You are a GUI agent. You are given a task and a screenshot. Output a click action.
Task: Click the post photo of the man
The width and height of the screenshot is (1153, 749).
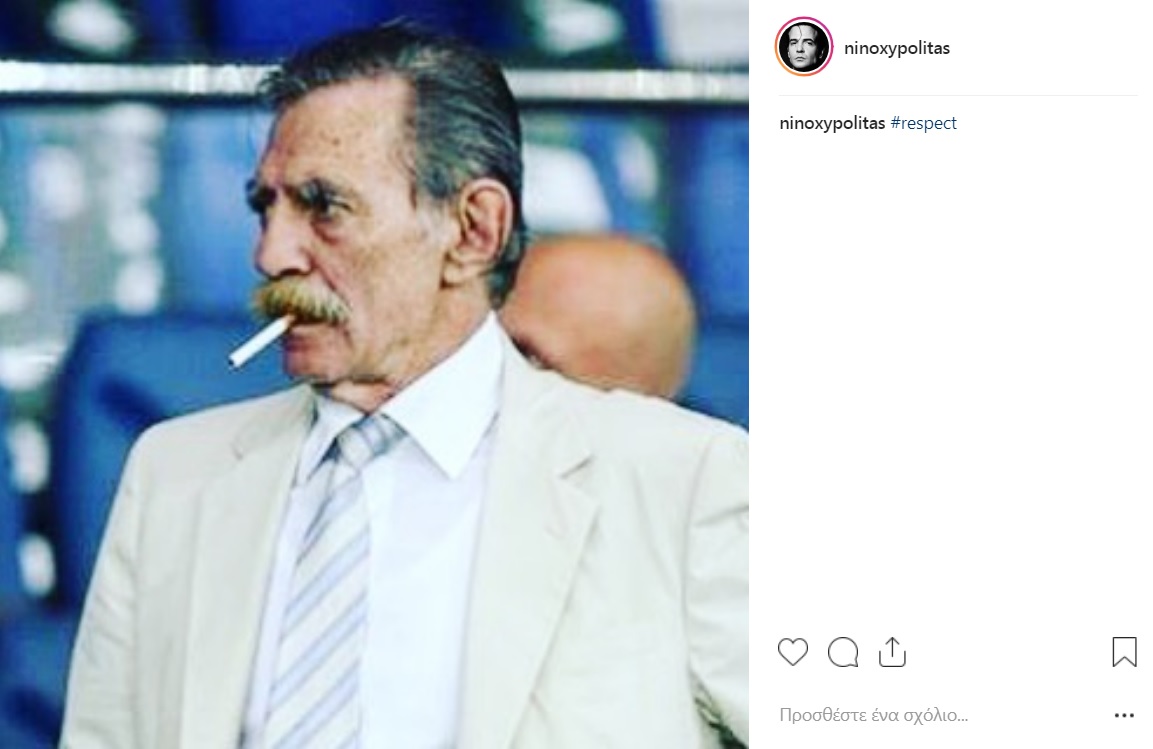click(x=374, y=374)
